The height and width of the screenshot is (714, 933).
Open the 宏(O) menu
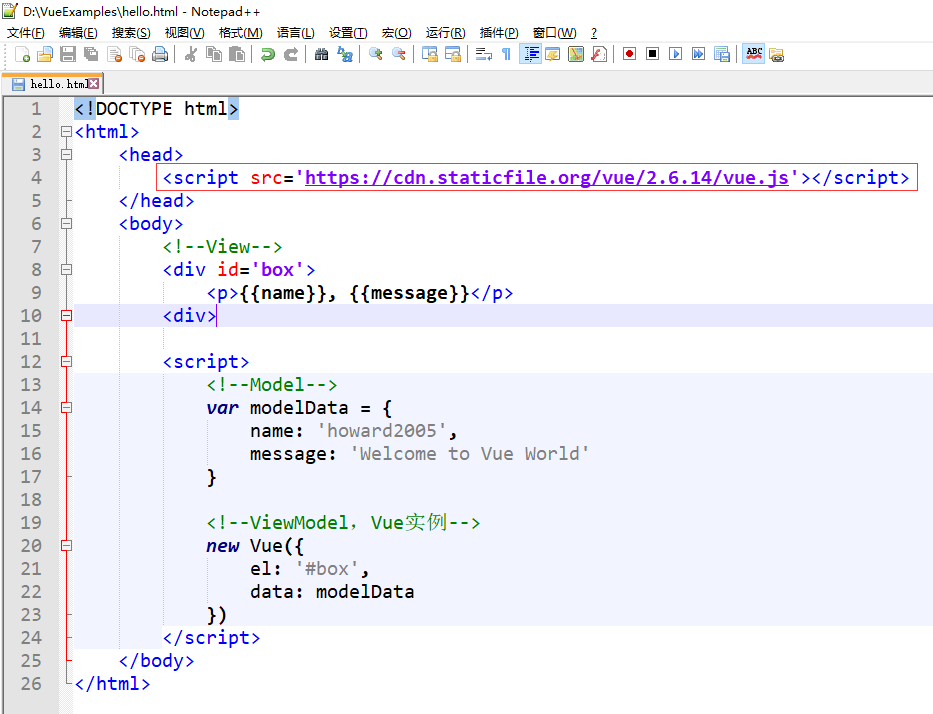(x=396, y=33)
